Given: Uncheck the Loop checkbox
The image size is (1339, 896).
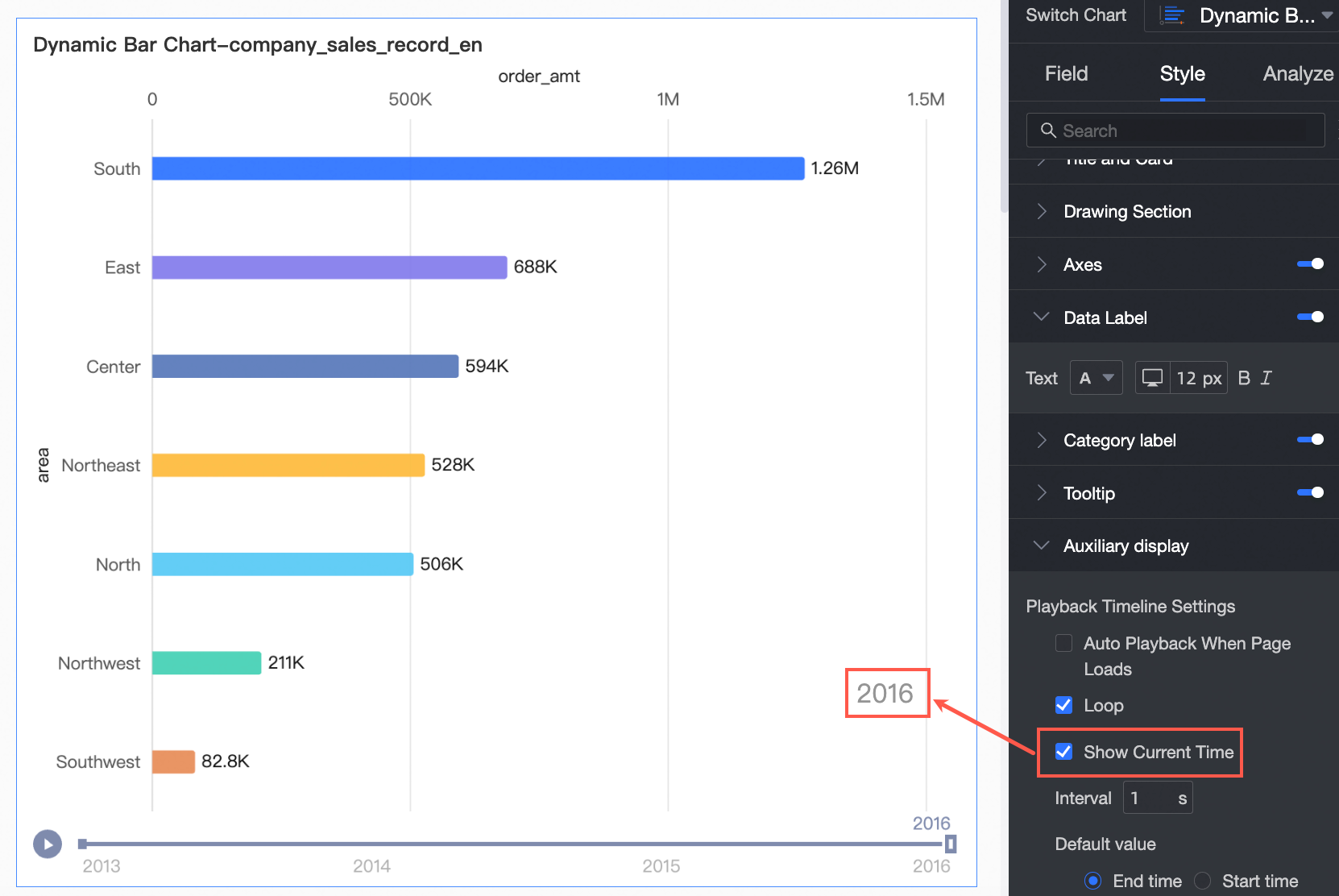Looking at the screenshot, I should click(1063, 705).
